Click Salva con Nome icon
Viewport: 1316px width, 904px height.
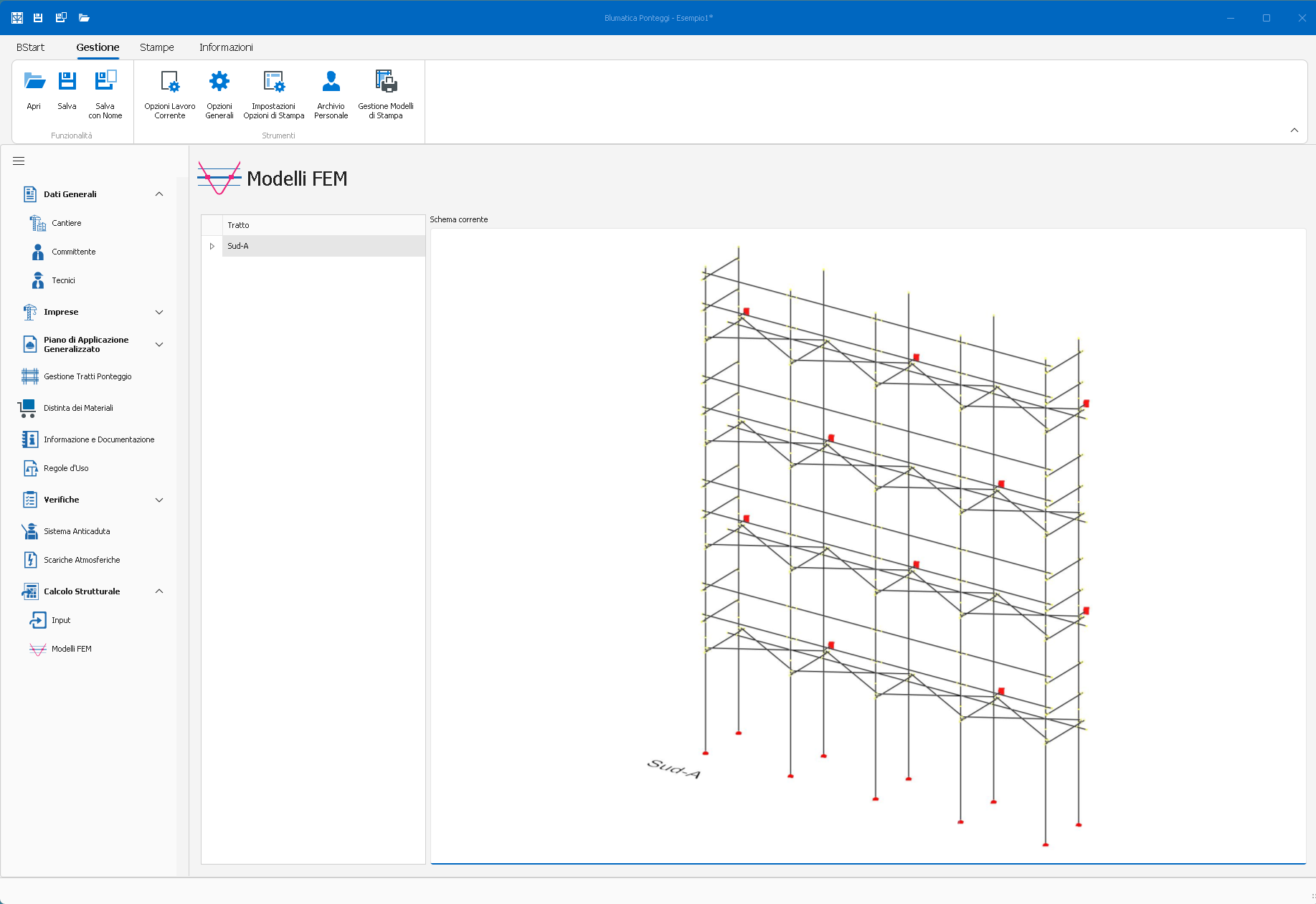tap(105, 81)
